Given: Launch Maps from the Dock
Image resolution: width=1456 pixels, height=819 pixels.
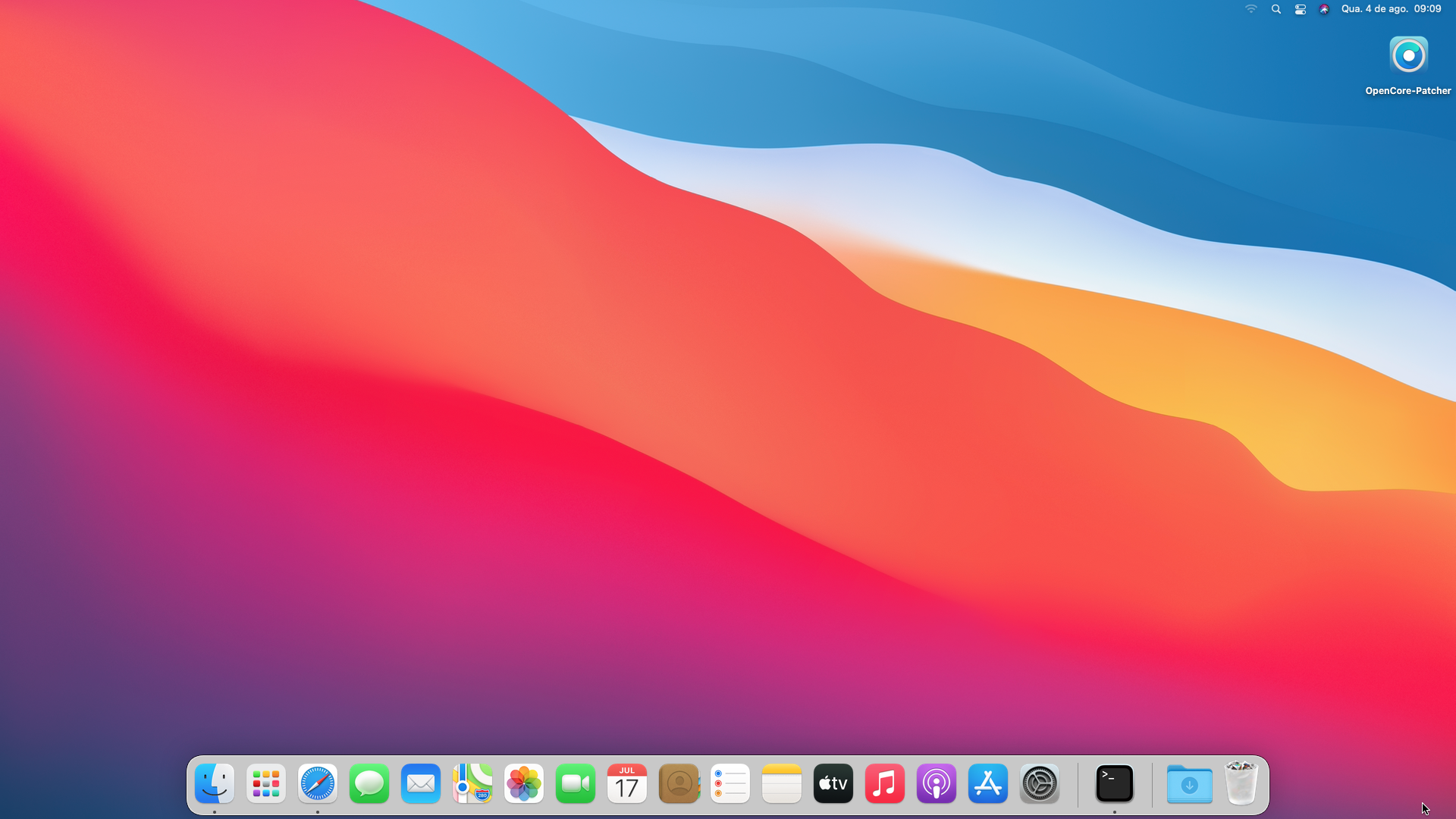Looking at the screenshot, I should [472, 783].
